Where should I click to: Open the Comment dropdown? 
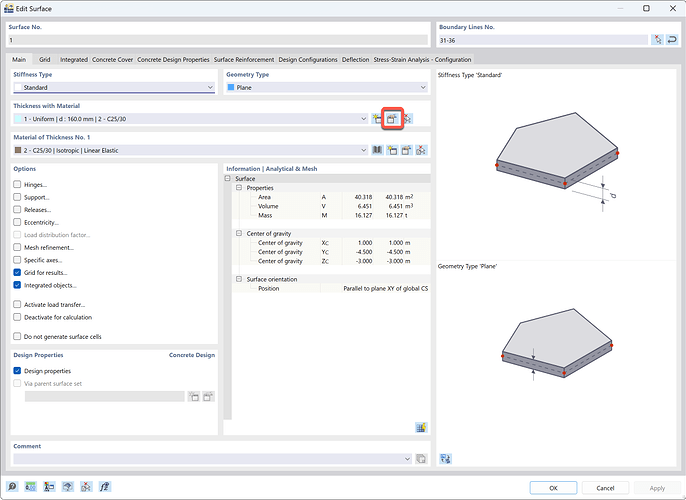coord(213,458)
